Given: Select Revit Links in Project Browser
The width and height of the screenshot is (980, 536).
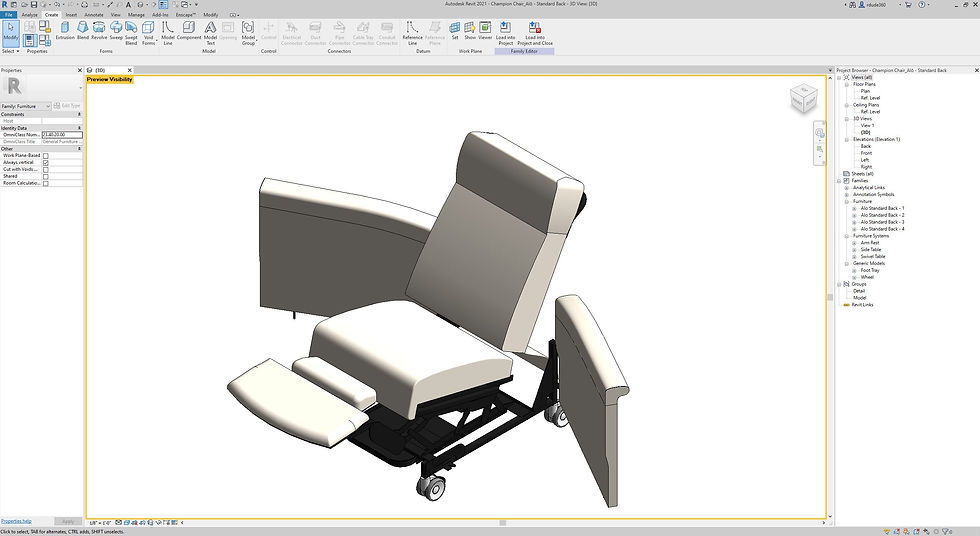Looking at the screenshot, I should 862,305.
